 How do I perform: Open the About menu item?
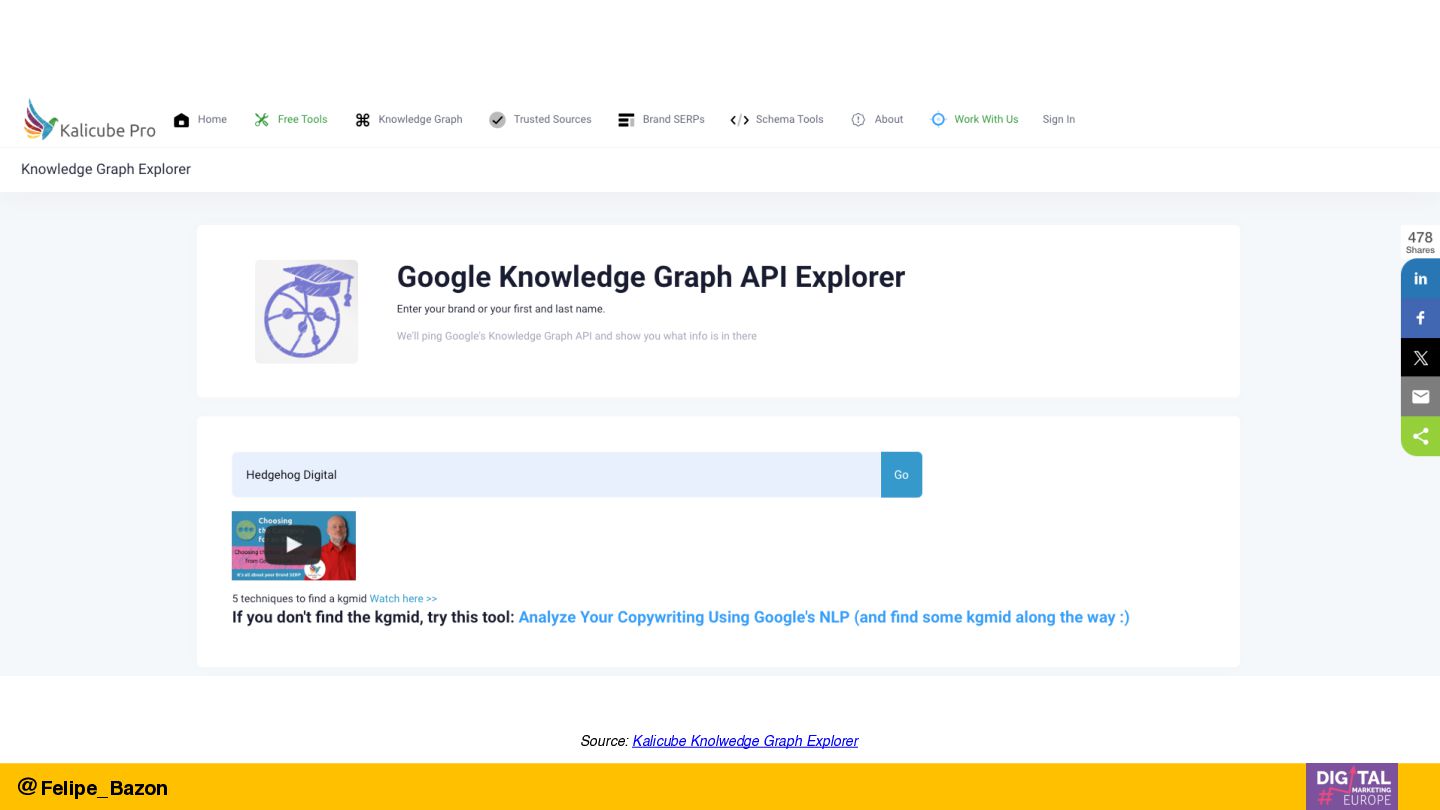[888, 119]
